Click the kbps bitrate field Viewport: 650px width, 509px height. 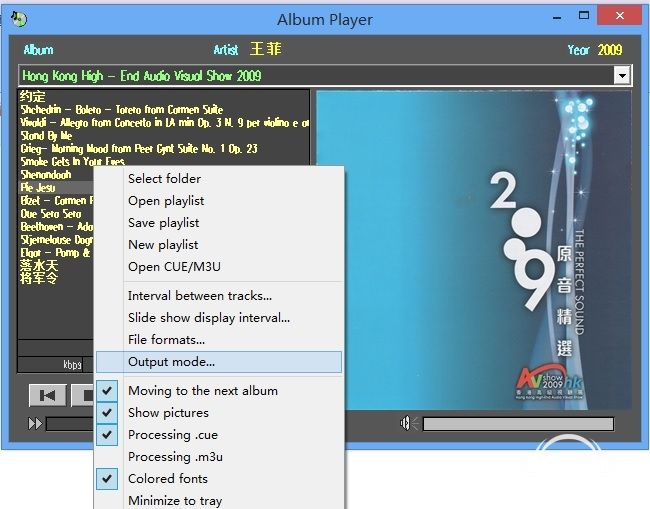point(50,364)
